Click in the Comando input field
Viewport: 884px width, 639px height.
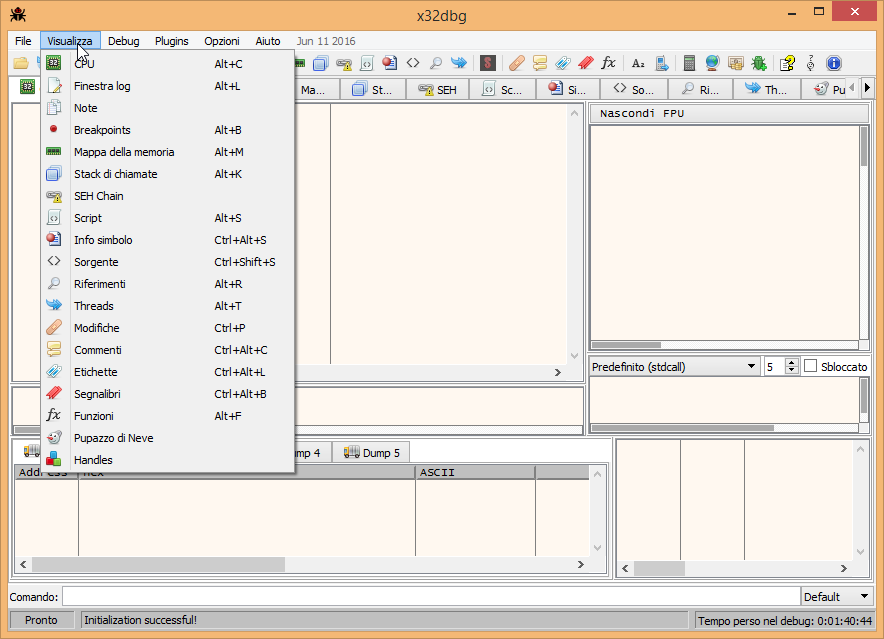point(430,597)
